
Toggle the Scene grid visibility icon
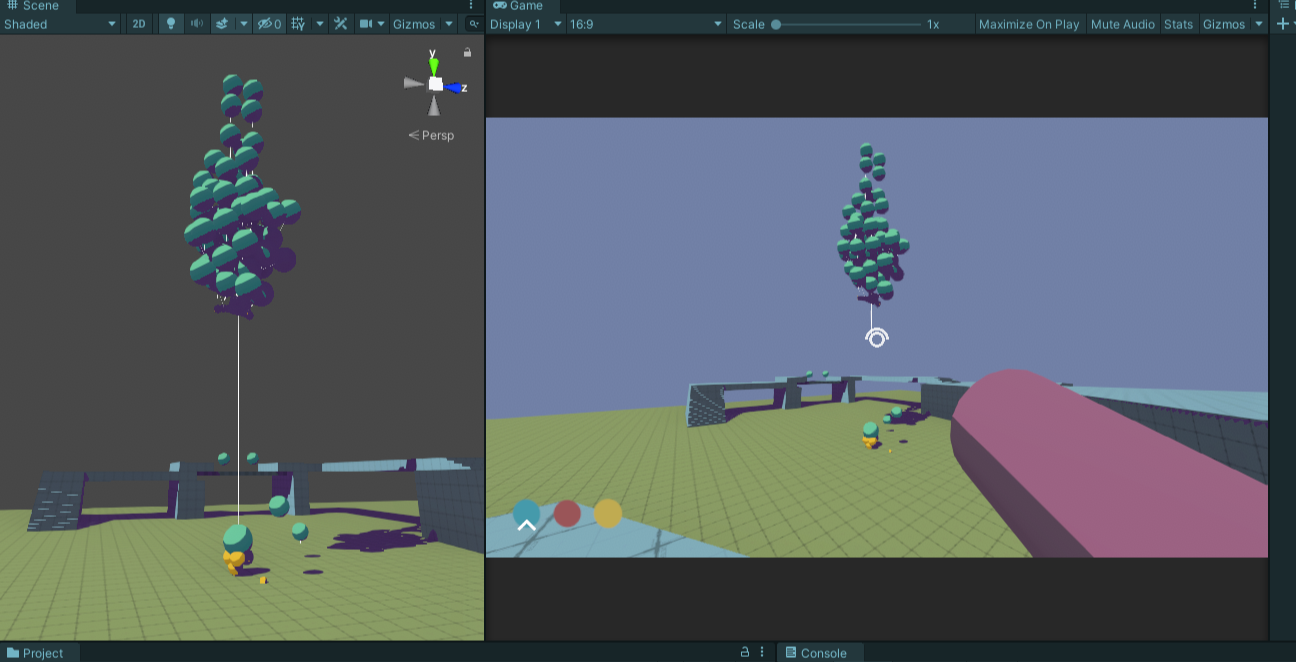(x=299, y=24)
